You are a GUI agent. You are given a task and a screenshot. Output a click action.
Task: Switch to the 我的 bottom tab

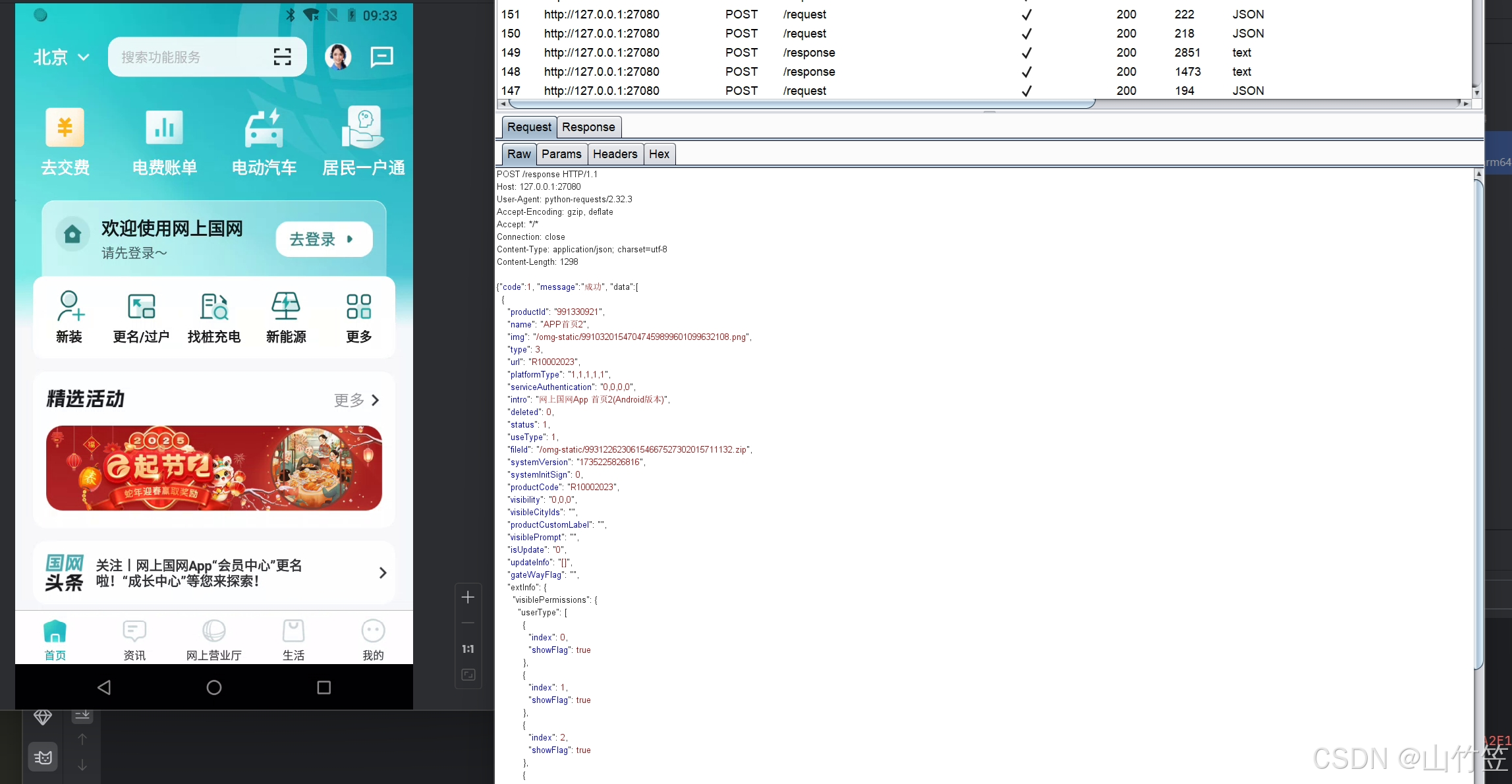click(x=373, y=639)
